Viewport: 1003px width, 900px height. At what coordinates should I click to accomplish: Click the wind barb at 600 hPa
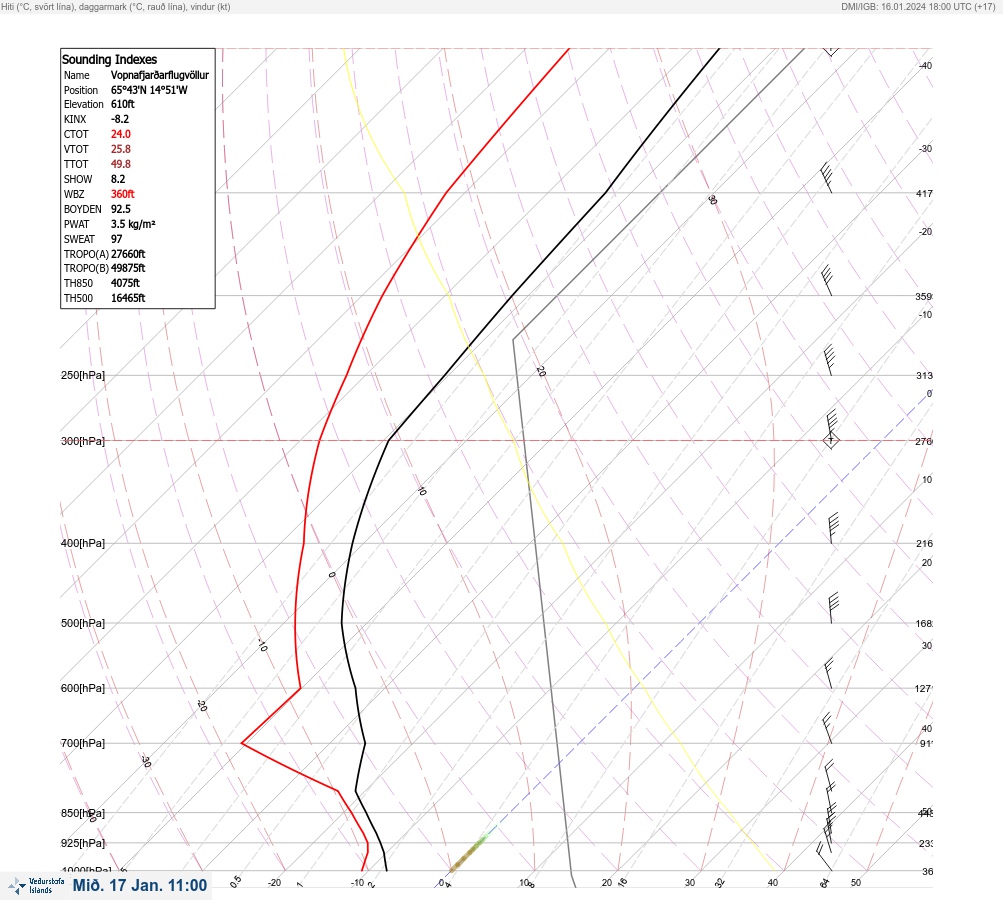[828, 674]
